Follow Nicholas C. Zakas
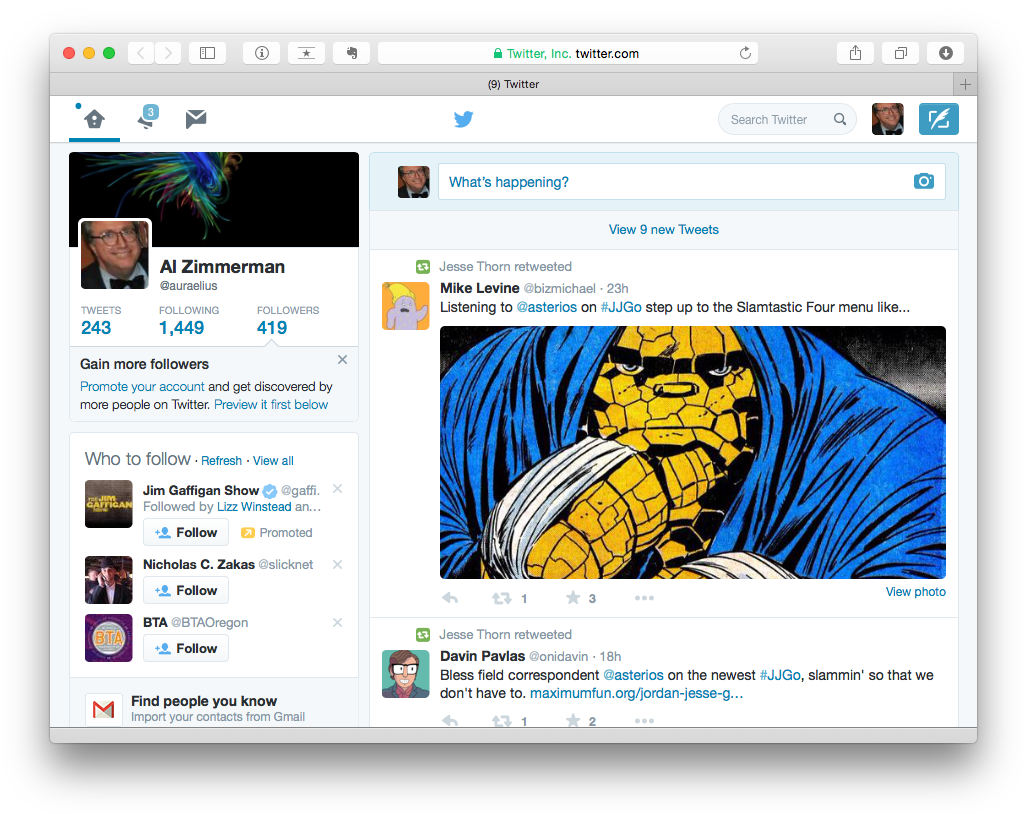 point(186,590)
